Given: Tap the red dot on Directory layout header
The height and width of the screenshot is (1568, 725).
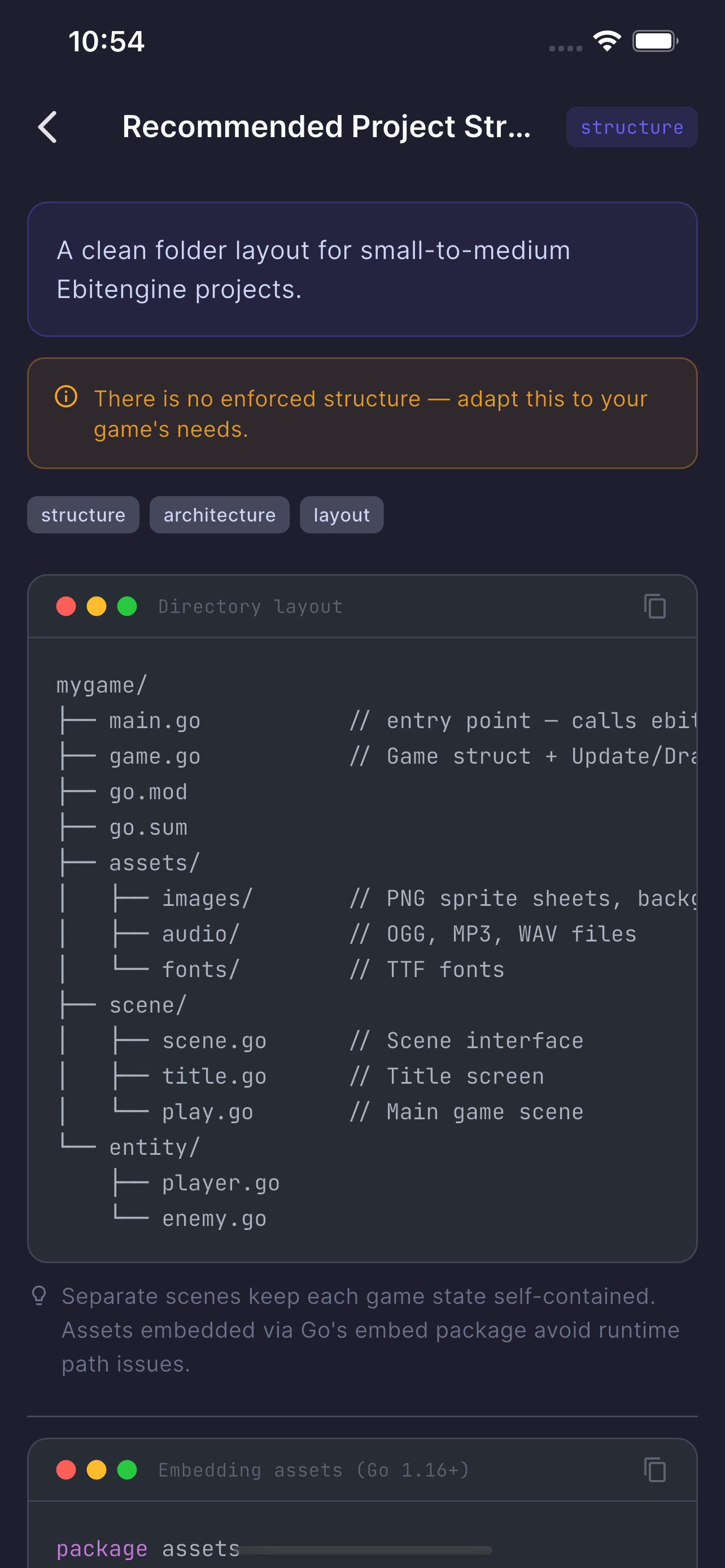Looking at the screenshot, I should click(67, 606).
